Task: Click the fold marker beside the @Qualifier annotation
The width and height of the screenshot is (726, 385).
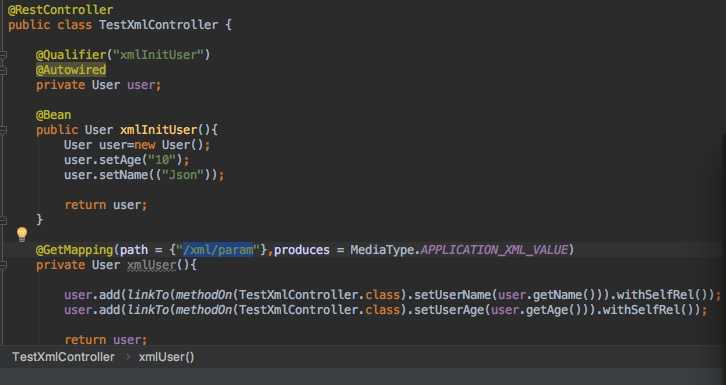Action: click(x=3, y=55)
